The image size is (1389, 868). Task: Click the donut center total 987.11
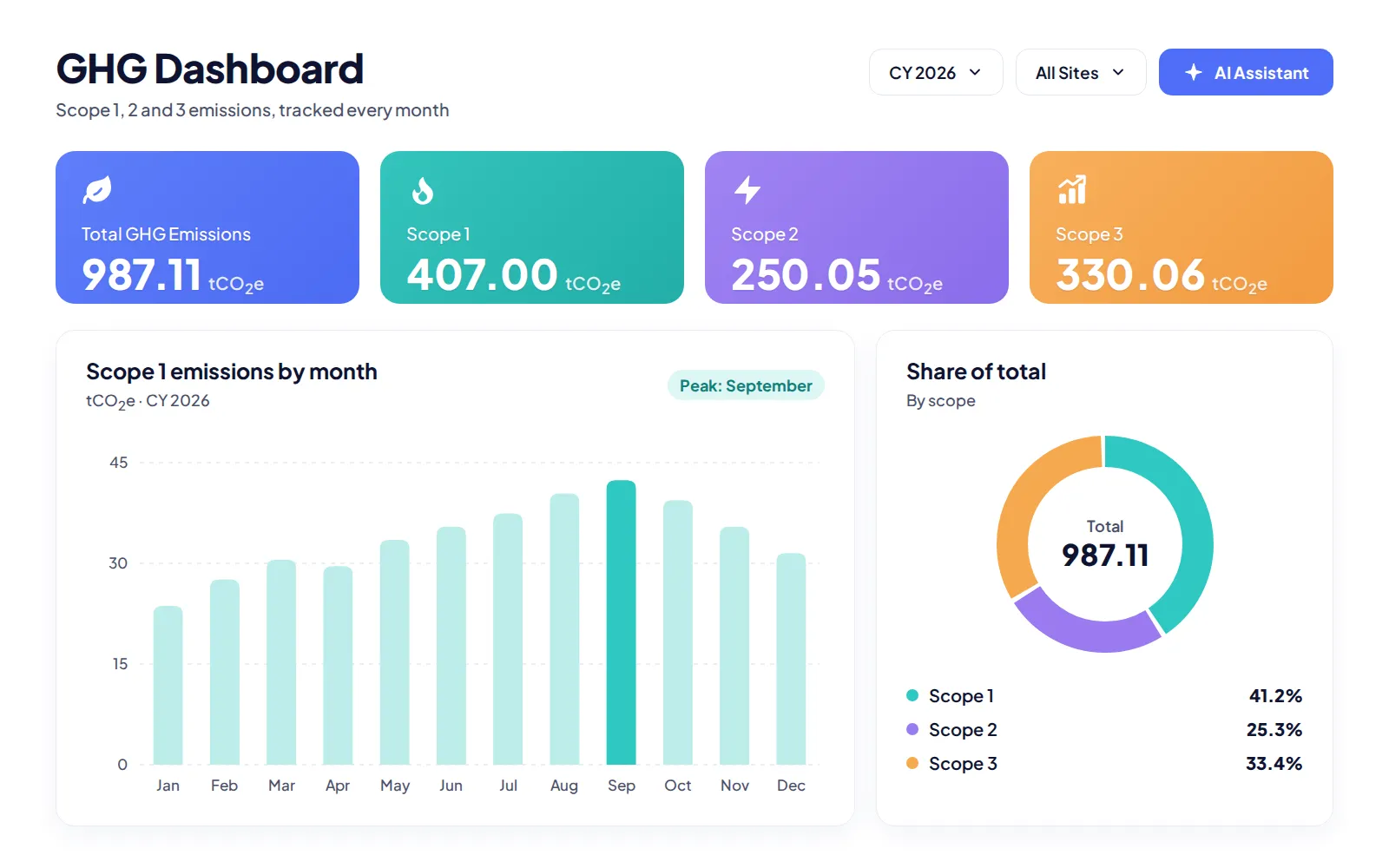click(x=1105, y=555)
